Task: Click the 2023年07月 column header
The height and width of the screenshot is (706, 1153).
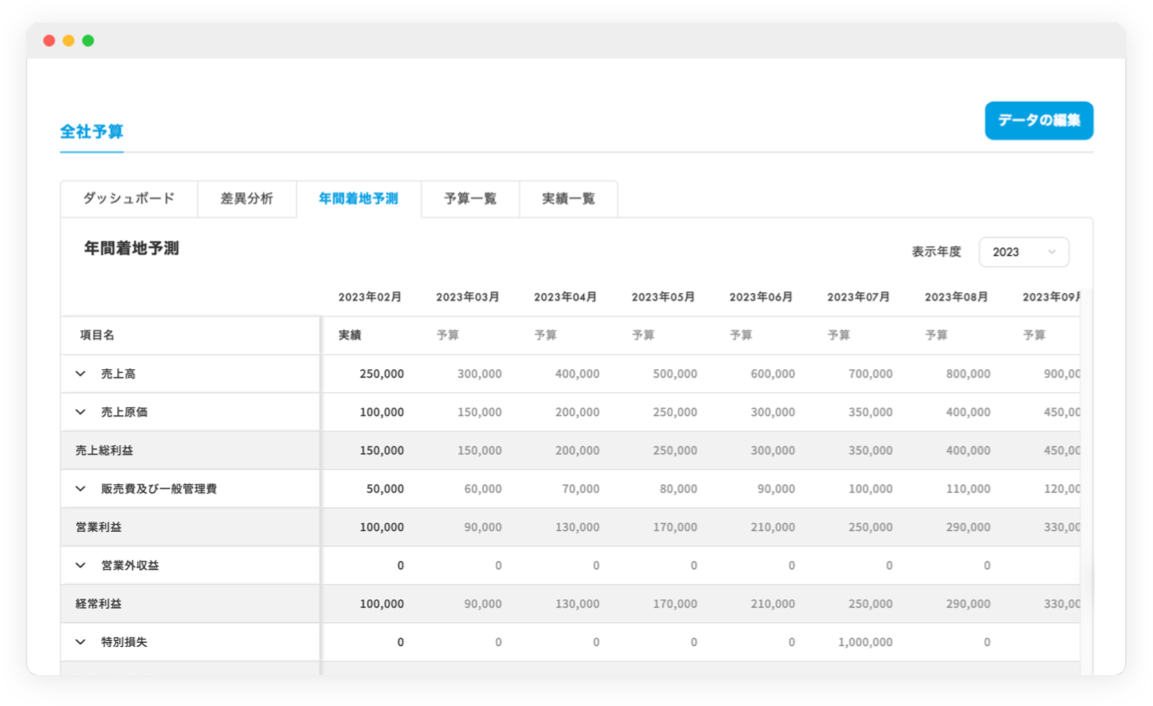Action: point(858,297)
